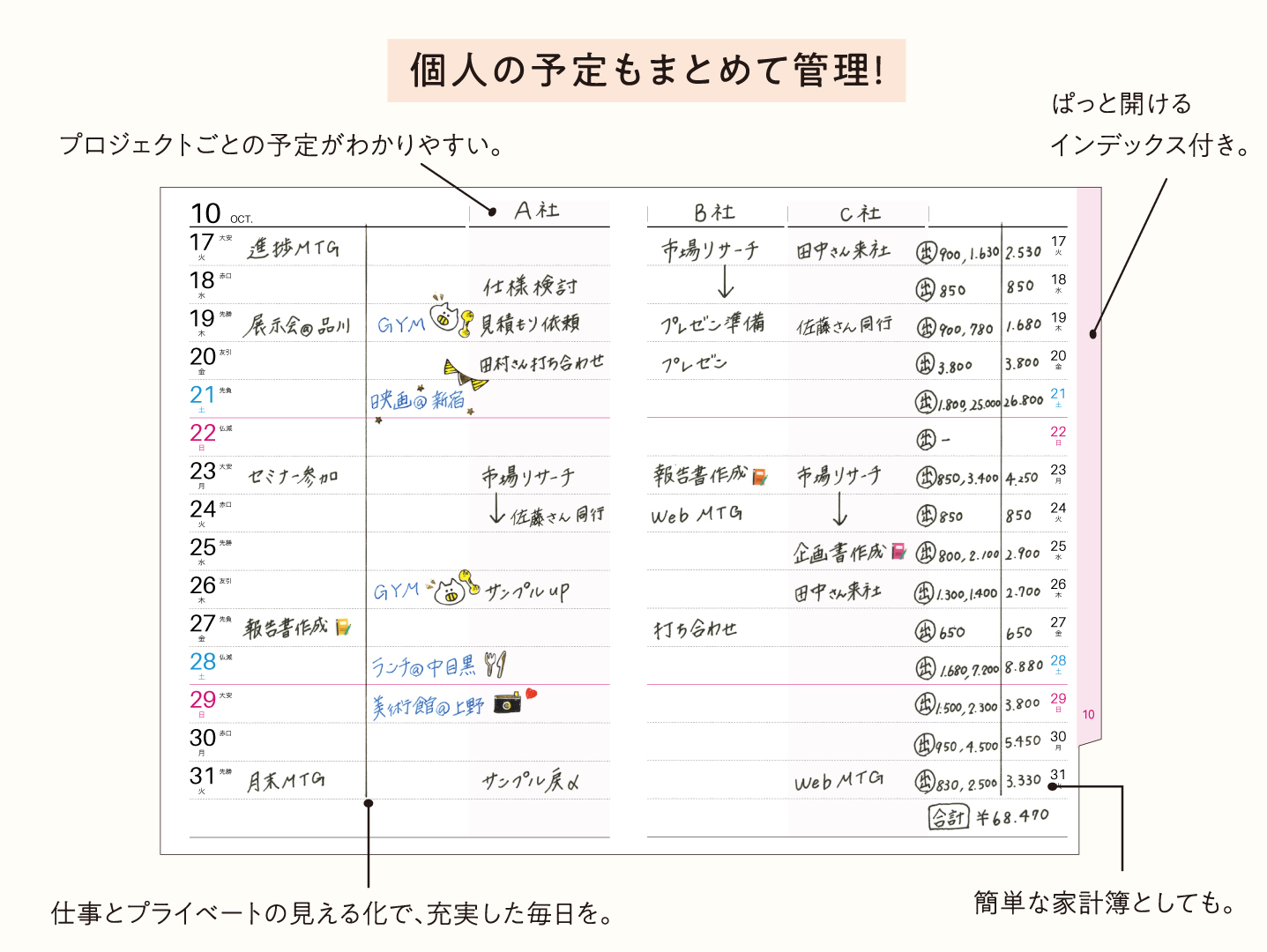Click 田中さん来社 on the 26th row
This screenshot has width=1267, height=952.
point(838,591)
